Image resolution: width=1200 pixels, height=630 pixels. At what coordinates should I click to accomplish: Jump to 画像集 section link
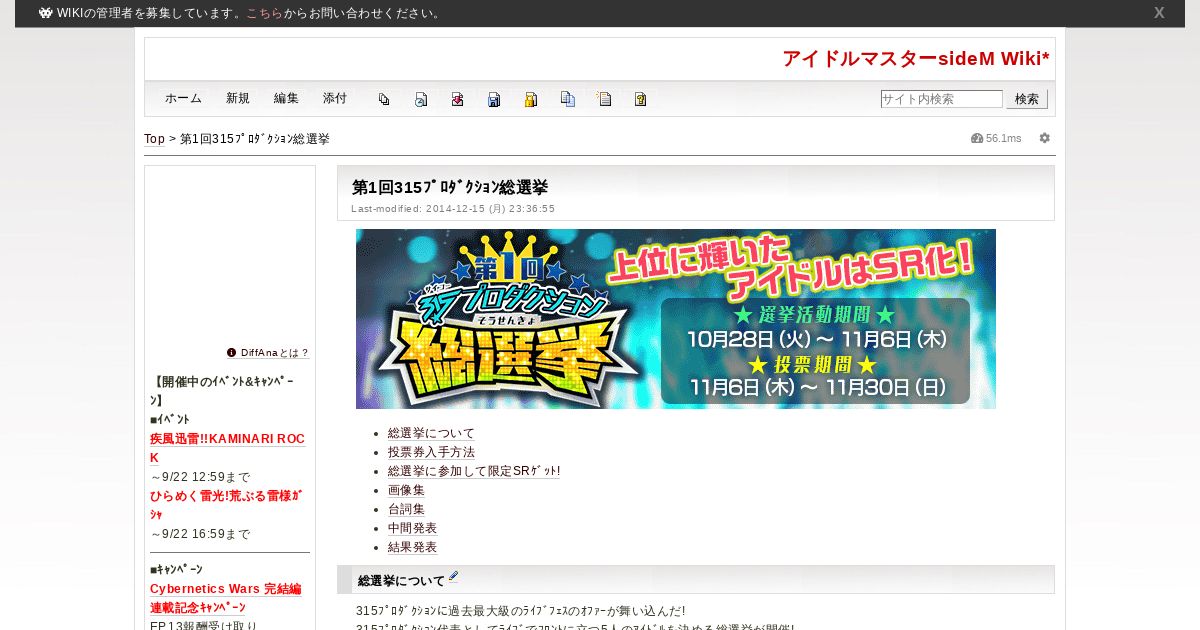[x=406, y=490]
